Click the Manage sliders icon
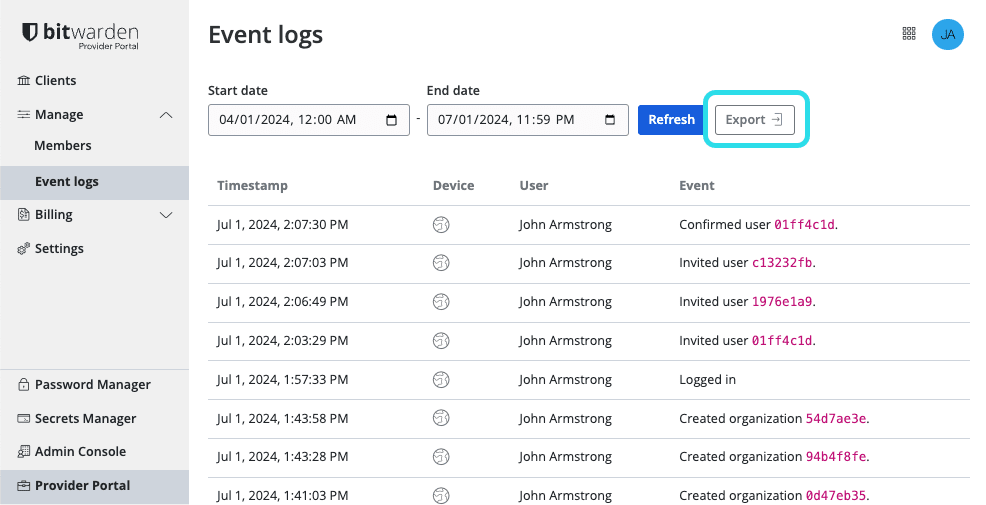The width and height of the screenshot is (986, 505). tap(24, 114)
